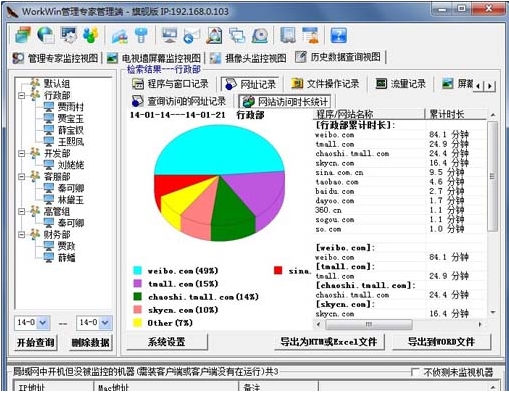The image size is (509, 393).
Task: Click the 开始查询 button
Action: (x=36, y=342)
